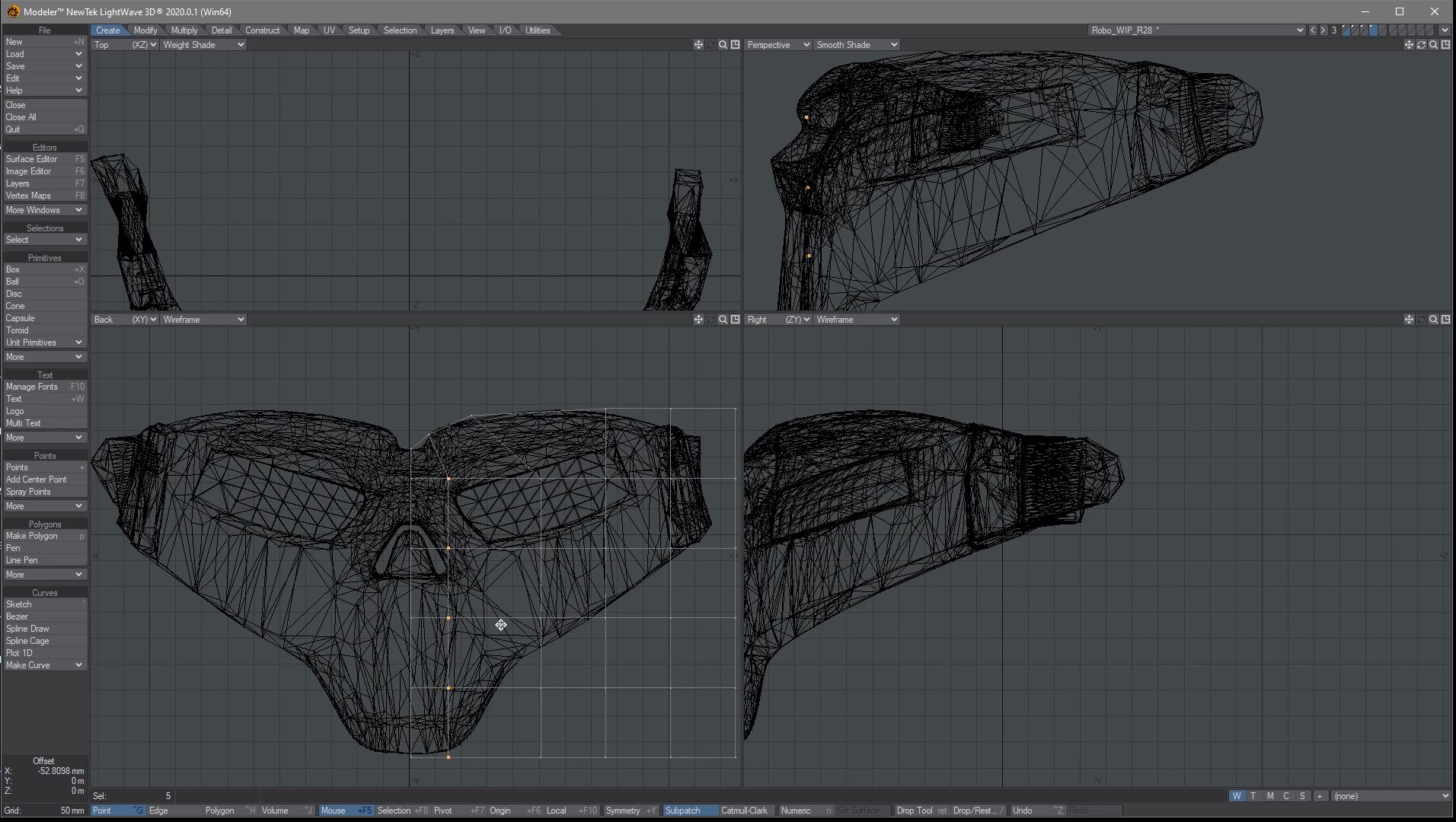Open the Right (ZY) view dropdown
The width and height of the screenshot is (1456, 822).
(x=777, y=320)
